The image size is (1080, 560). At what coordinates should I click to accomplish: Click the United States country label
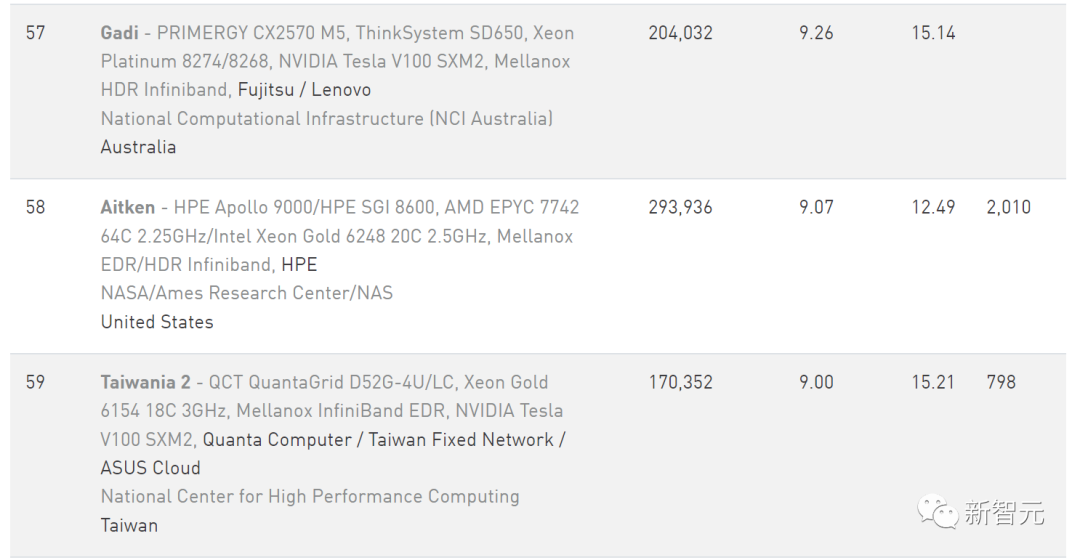pyautogui.click(x=157, y=322)
